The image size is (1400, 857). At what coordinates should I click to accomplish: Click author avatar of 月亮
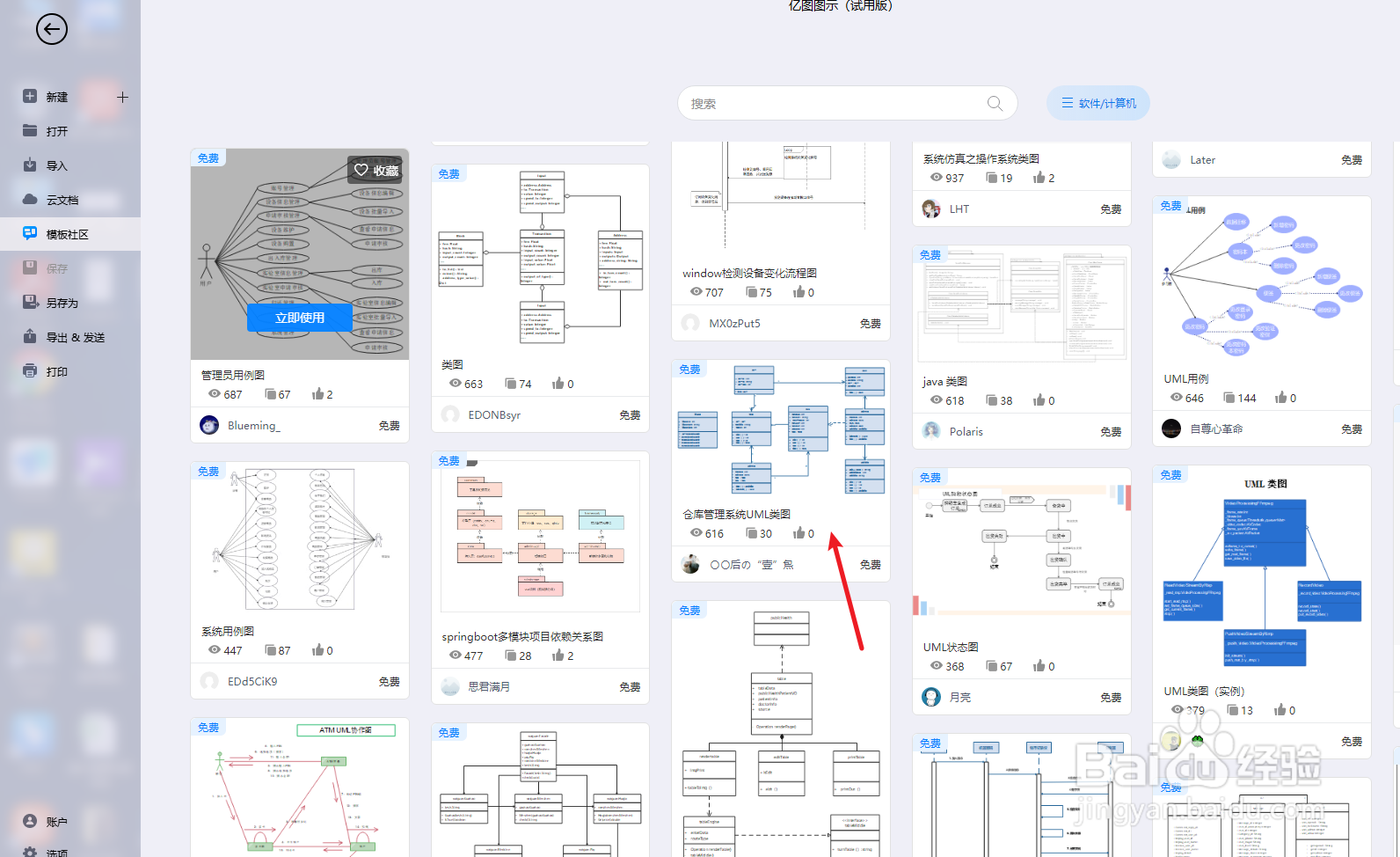pos(931,697)
